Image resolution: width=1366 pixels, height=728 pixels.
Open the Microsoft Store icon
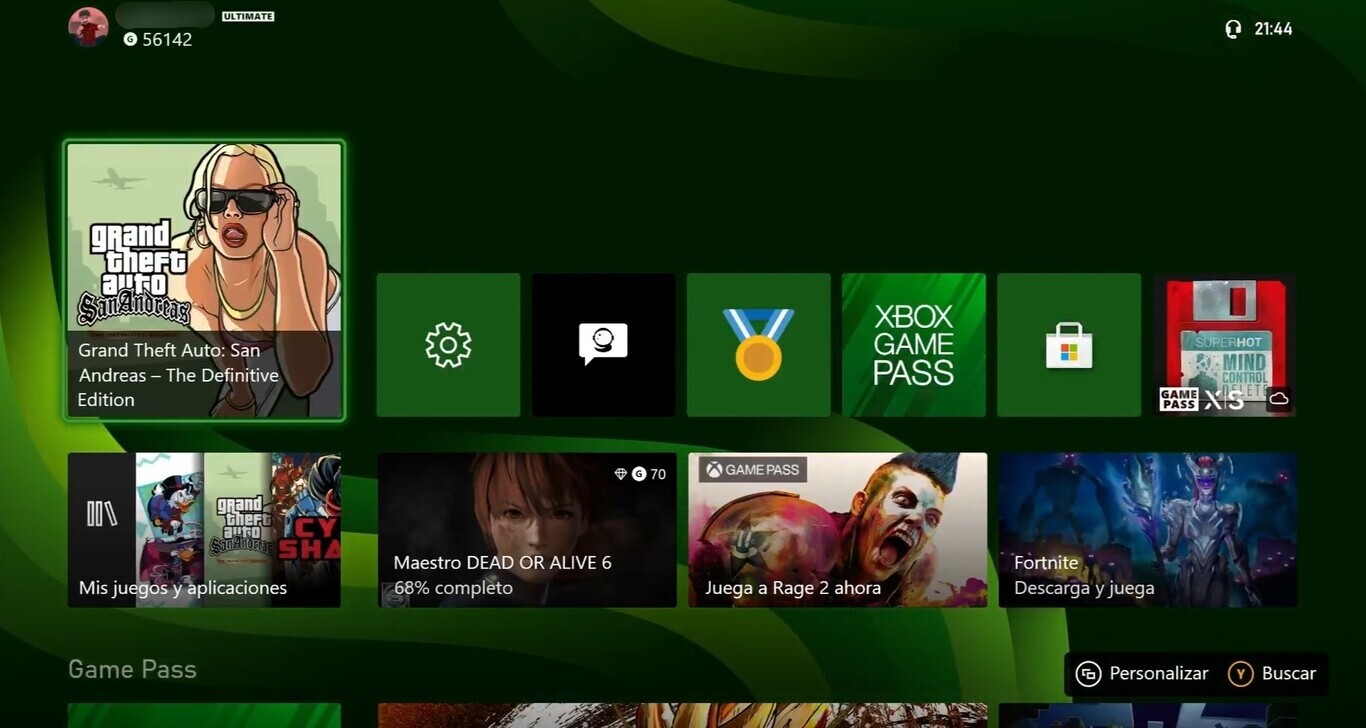point(1068,344)
